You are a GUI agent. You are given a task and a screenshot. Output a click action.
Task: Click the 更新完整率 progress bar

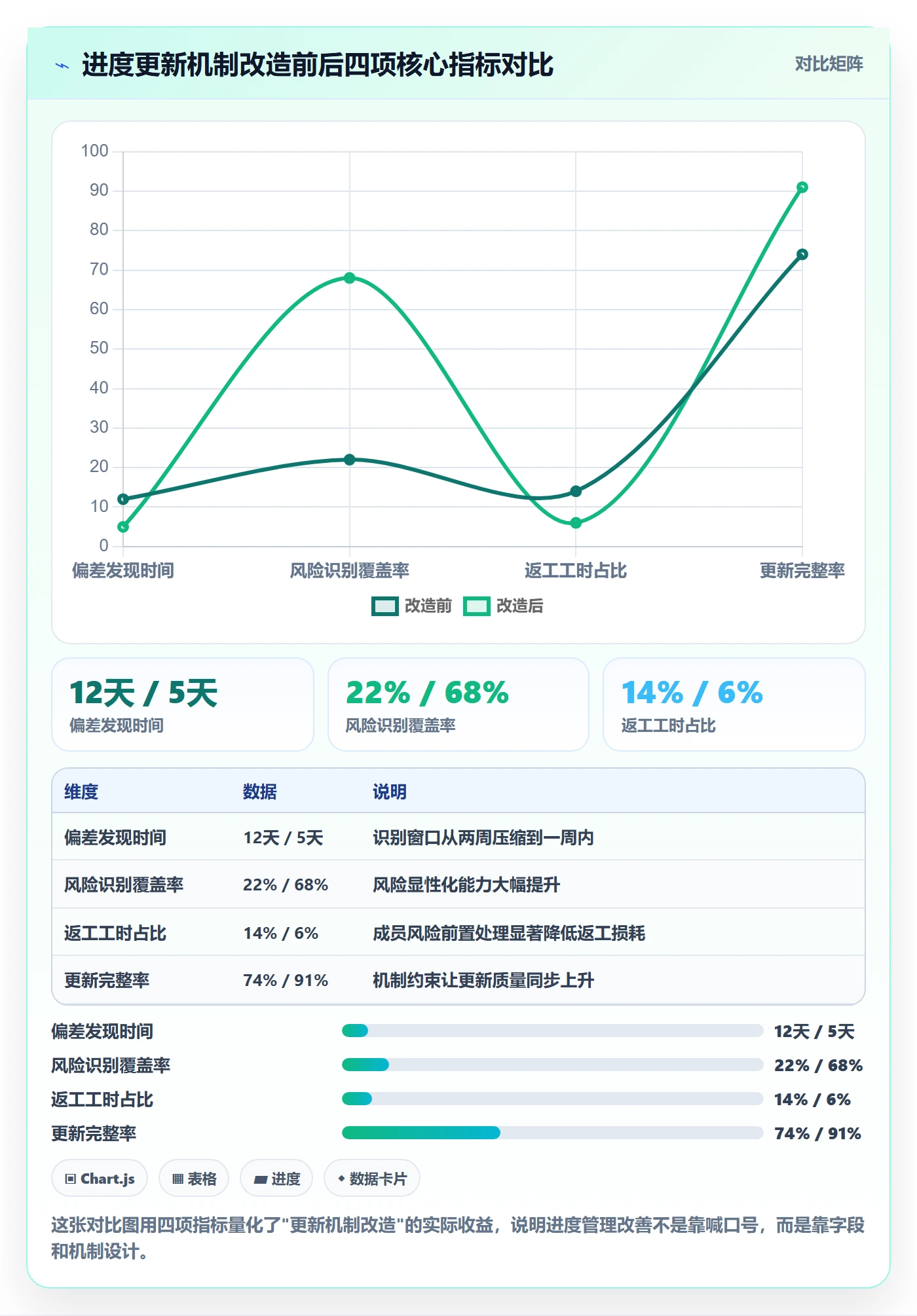pos(552,1133)
